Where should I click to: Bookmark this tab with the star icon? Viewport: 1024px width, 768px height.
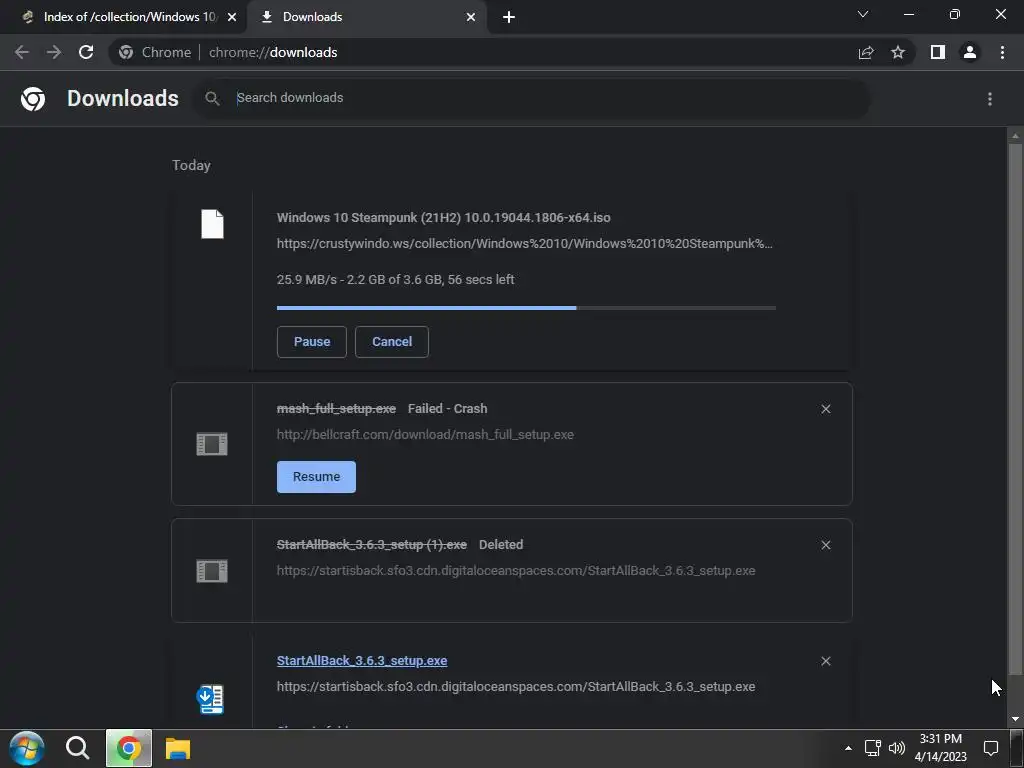tap(898, 52)
